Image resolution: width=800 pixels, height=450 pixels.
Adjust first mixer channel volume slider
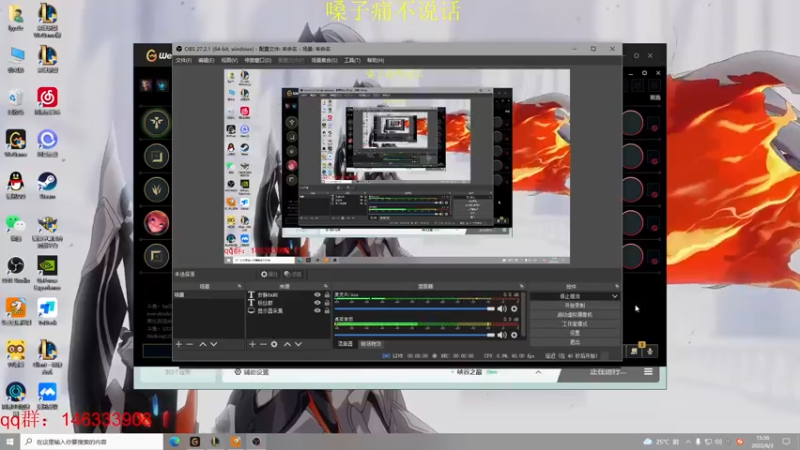(x=414, y=309)
